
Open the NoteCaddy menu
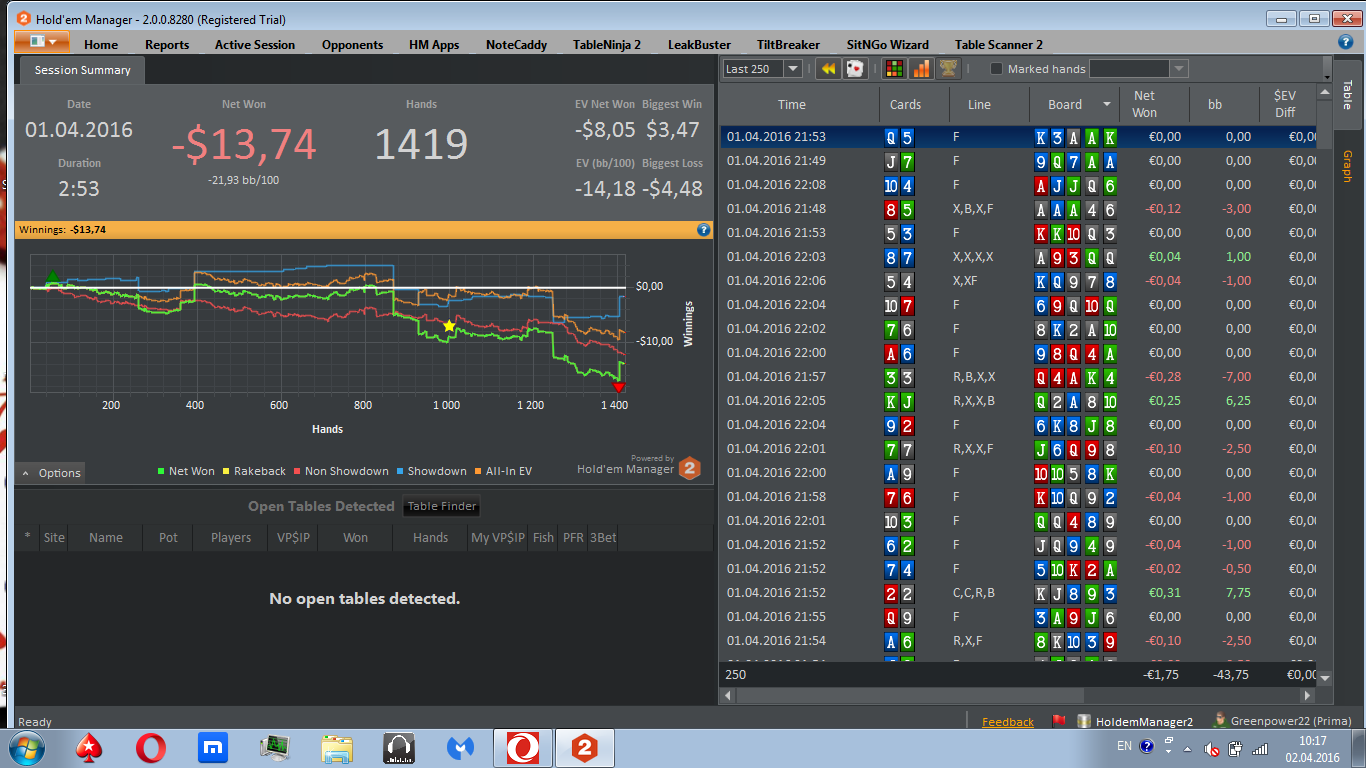(x=516, y=44)
